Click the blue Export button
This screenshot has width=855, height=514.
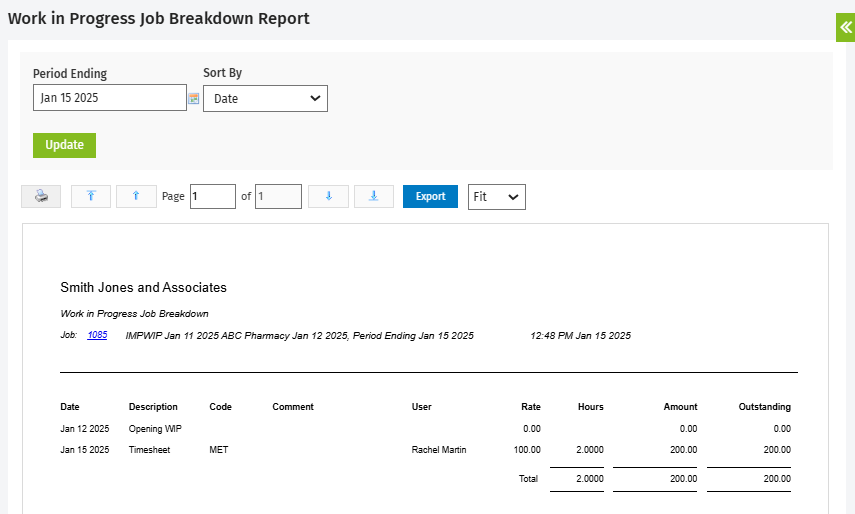click(430, 196)
